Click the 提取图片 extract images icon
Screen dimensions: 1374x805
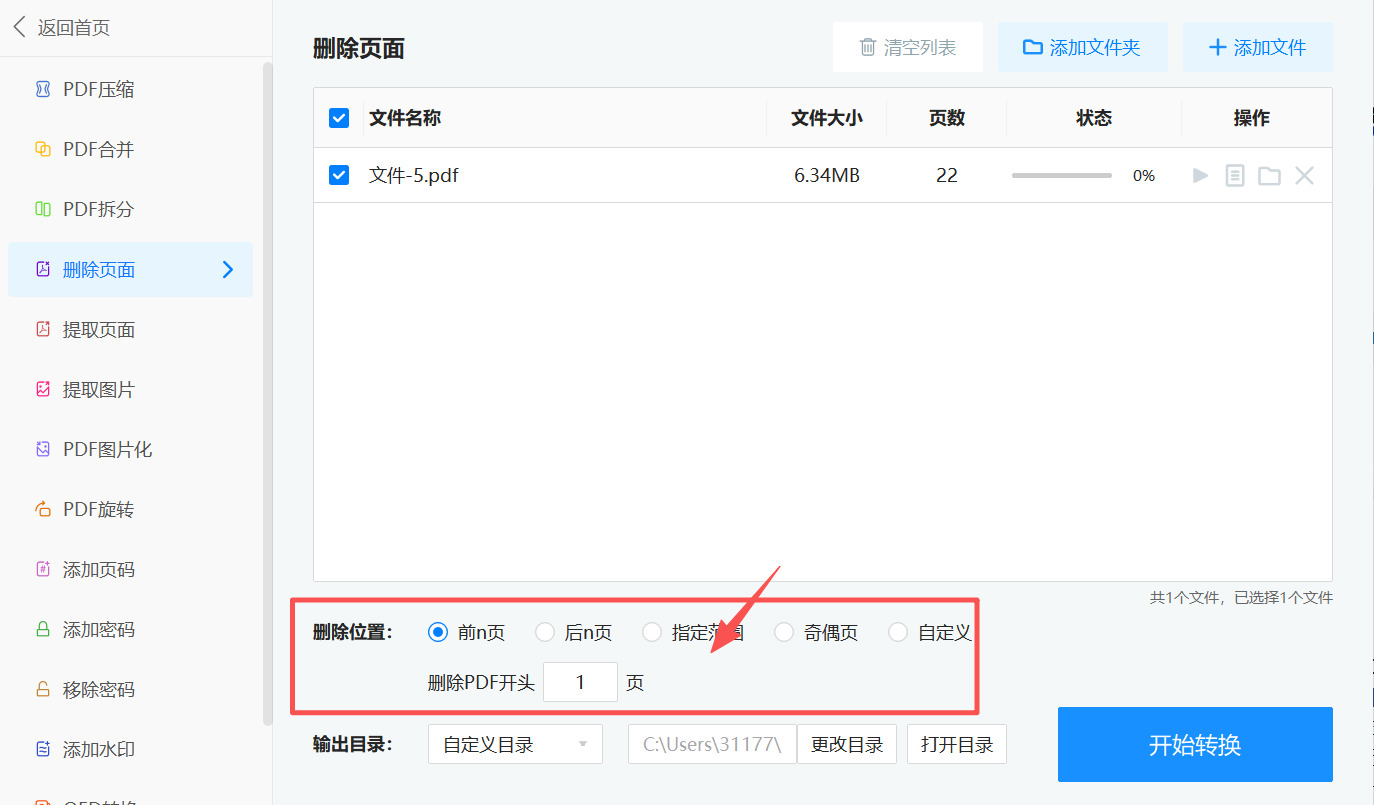point(43,390)
